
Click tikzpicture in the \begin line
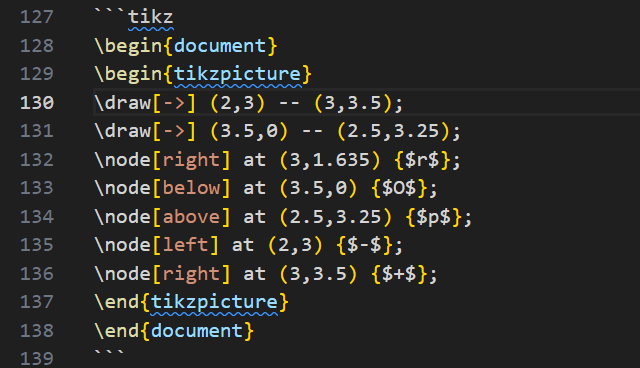tap(238, 74)
